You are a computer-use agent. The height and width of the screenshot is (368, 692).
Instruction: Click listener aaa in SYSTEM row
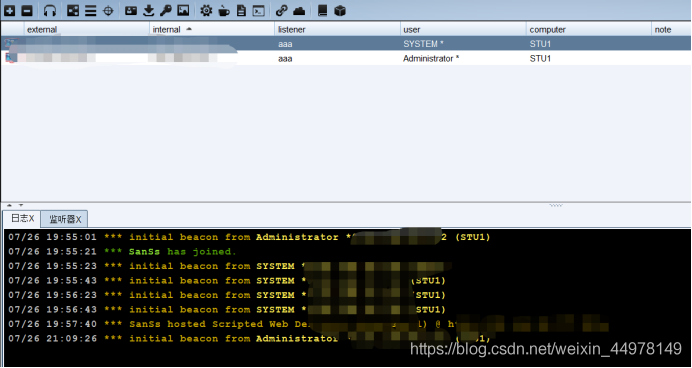[x=286, y=44]
